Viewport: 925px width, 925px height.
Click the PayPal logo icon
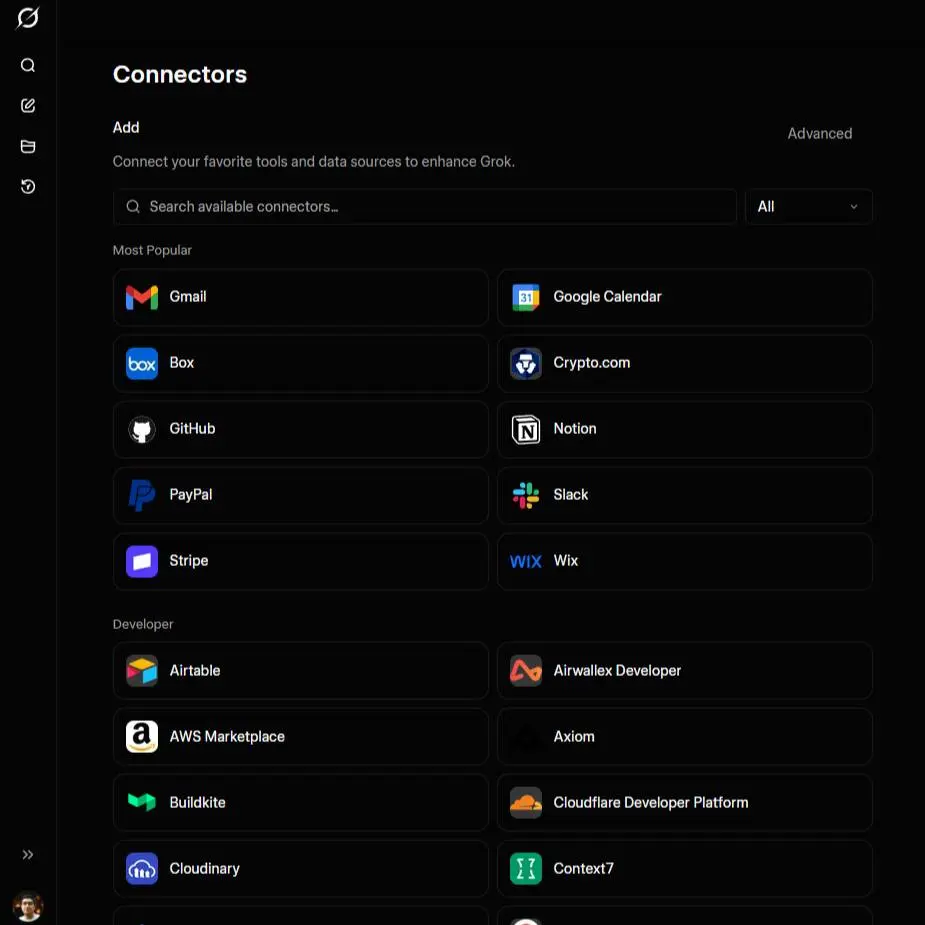click(x=142, y=495)
